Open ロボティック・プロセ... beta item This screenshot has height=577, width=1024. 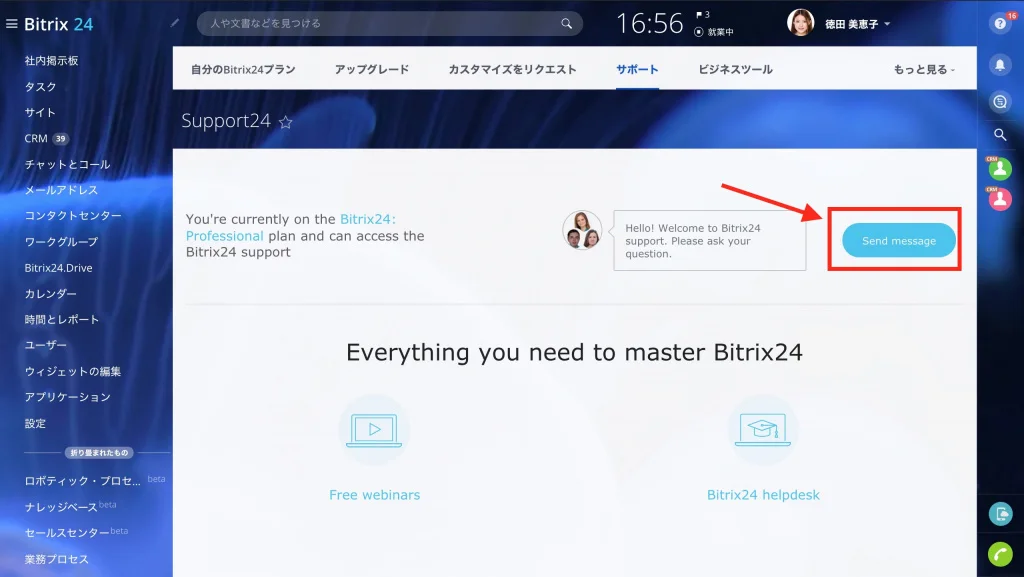(82, 481)
